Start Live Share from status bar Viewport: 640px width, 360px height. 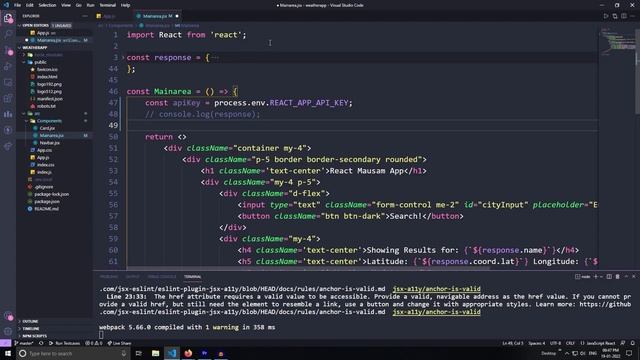120,343
